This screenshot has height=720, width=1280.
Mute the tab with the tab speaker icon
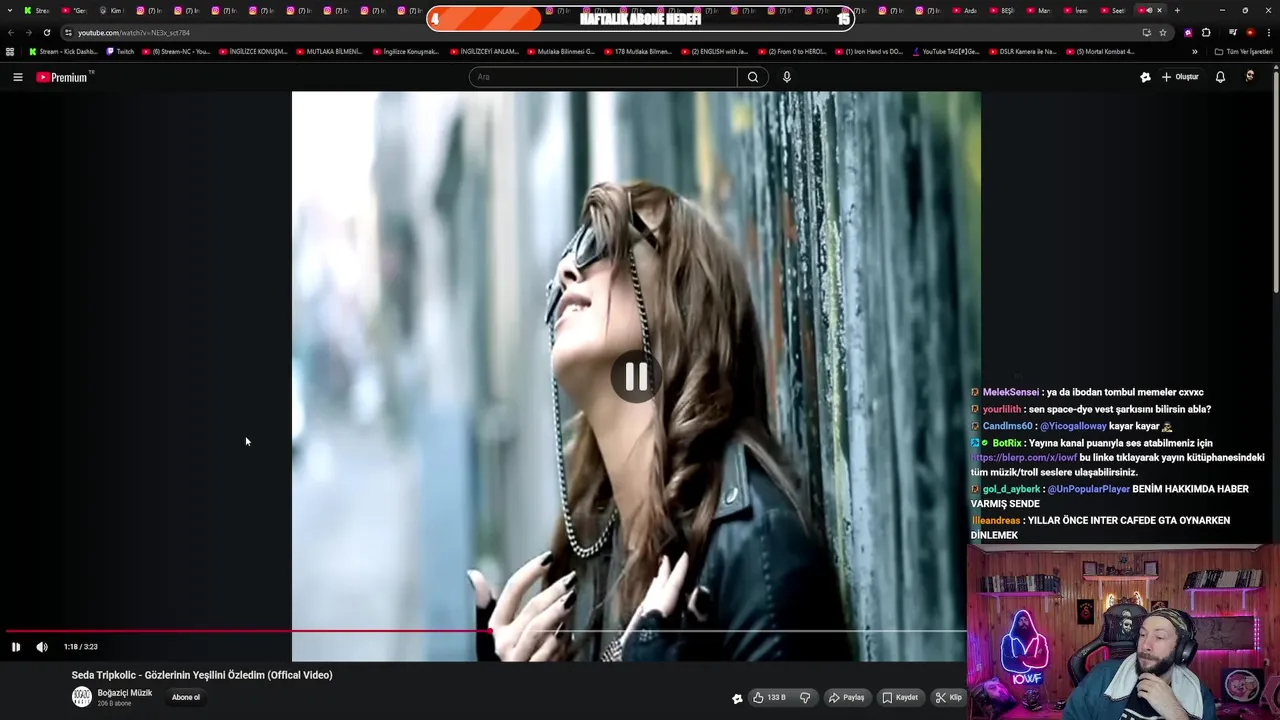1149,10
